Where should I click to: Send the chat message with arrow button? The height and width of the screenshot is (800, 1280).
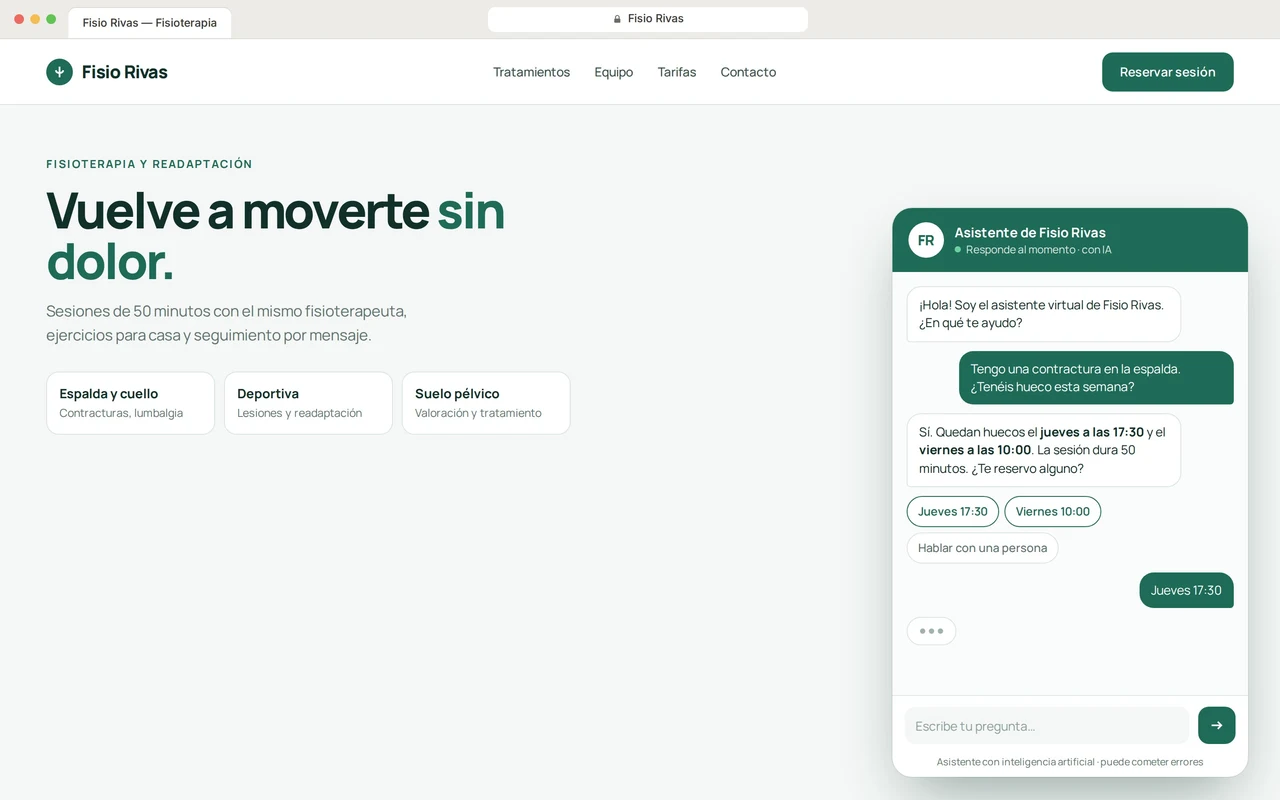1216,726
